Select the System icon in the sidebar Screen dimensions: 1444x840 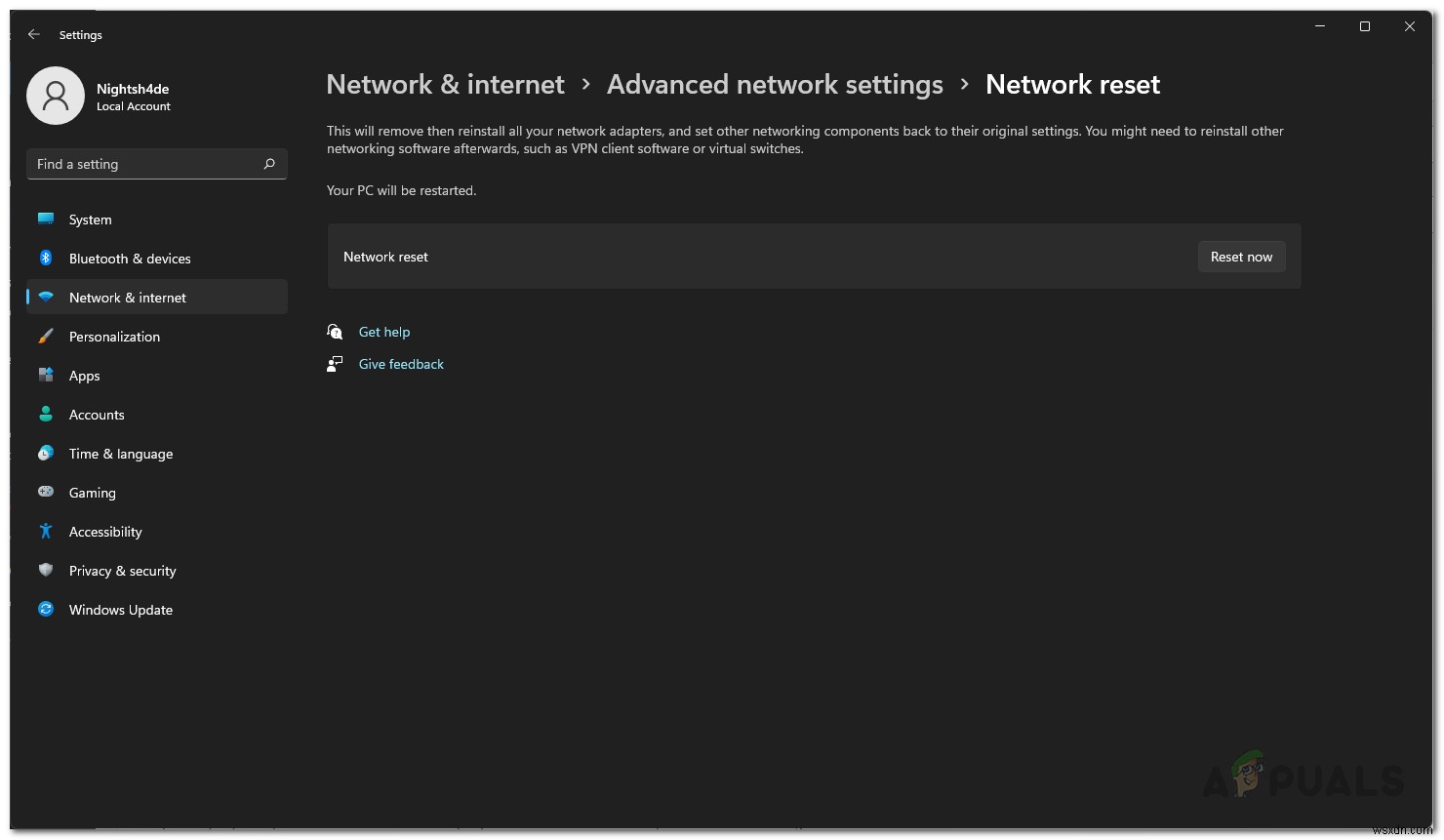click(x=46, y=219)
